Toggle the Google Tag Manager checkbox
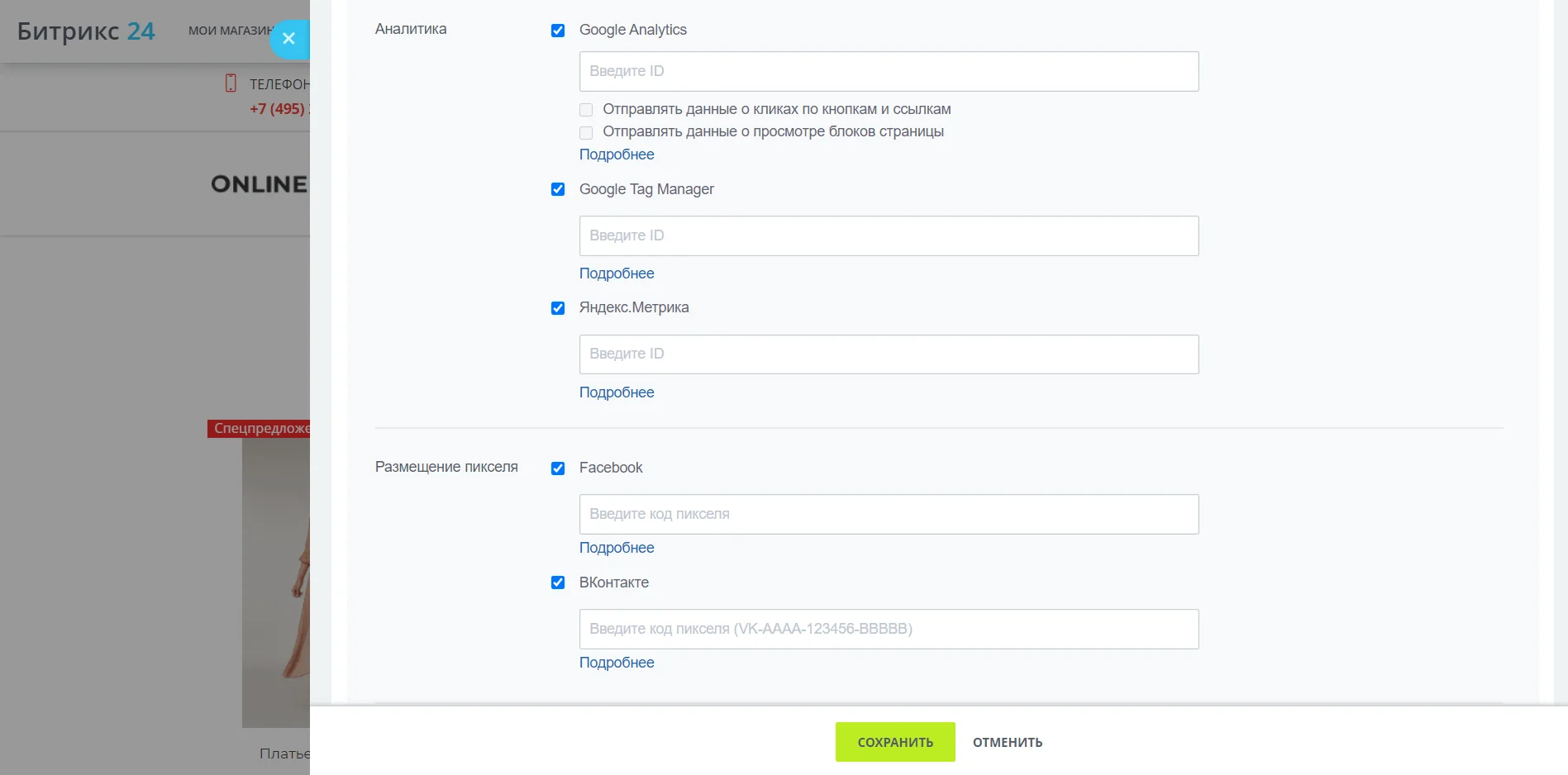This screenshot has width=1568, height=775. (558, 189)
